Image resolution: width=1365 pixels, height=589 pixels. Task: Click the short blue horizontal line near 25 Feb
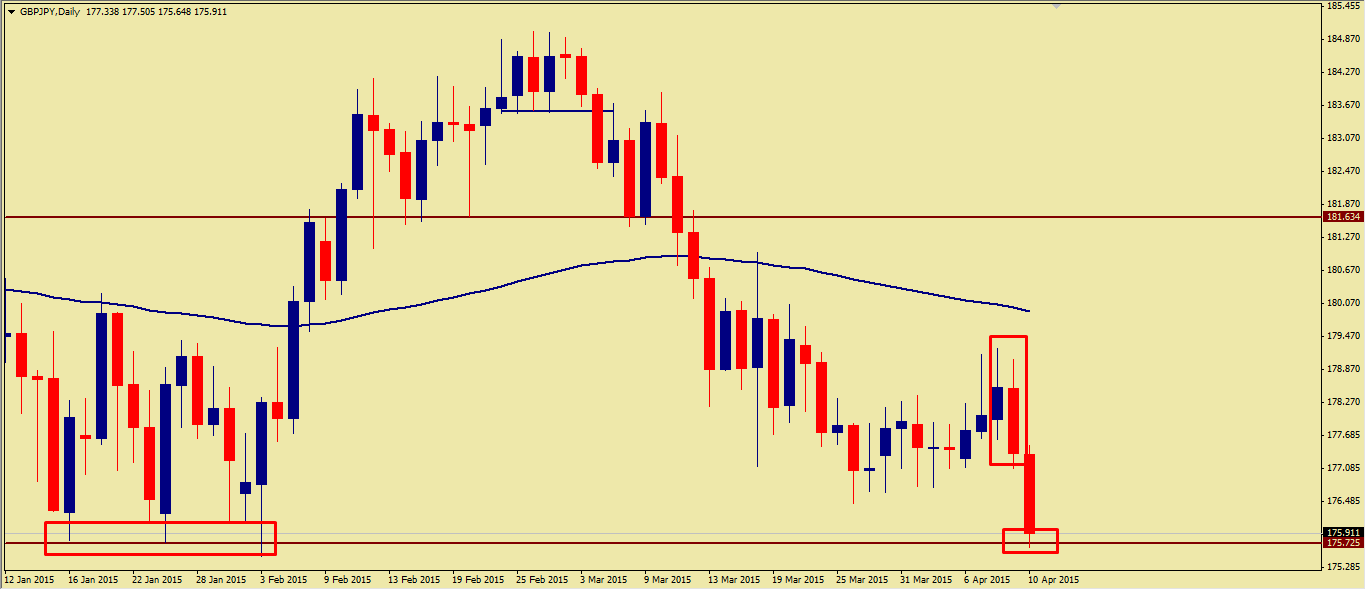pos(556,111)
